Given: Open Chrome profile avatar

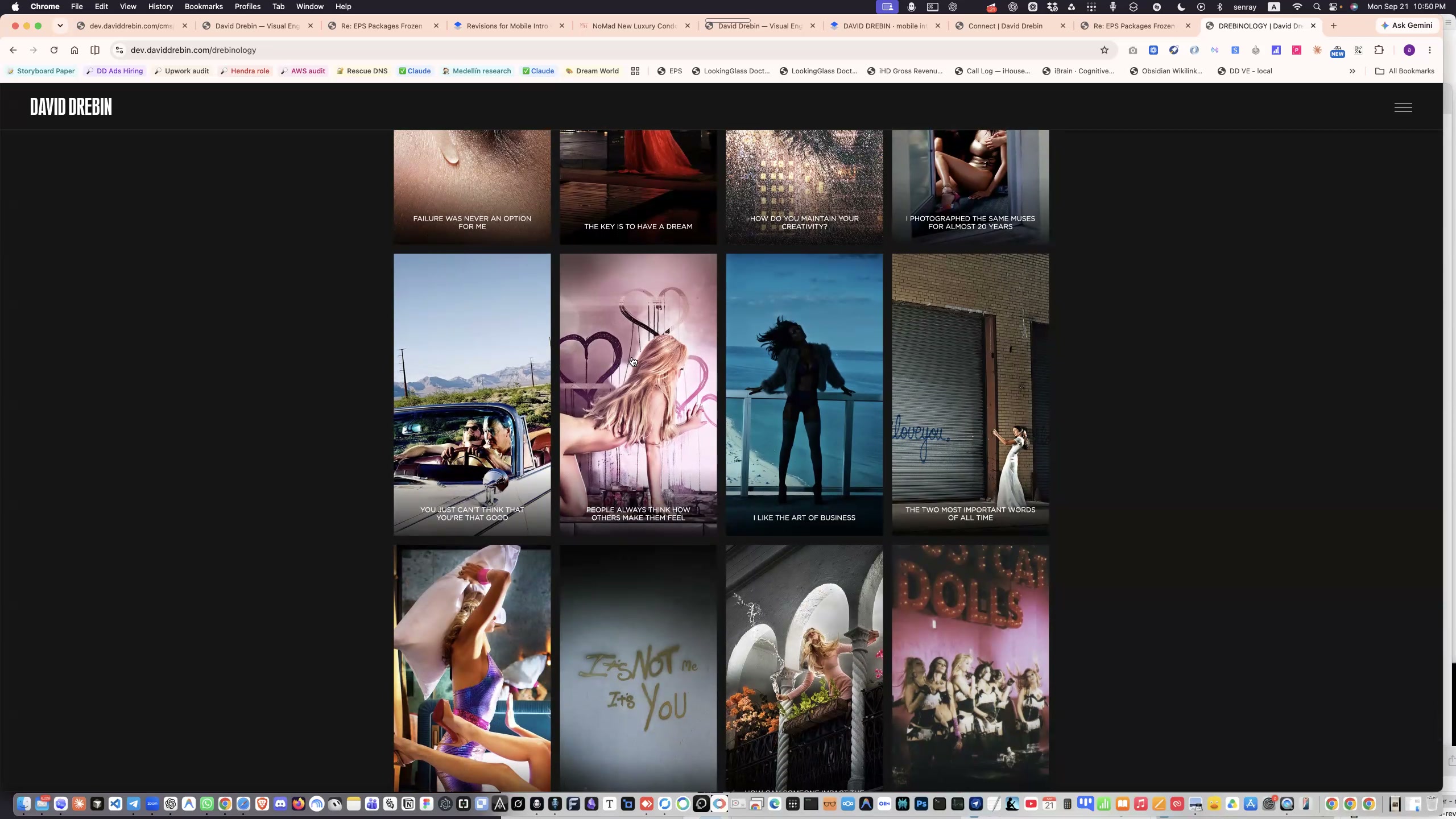Looking at the screenshot, I should tap(1409, 50).
